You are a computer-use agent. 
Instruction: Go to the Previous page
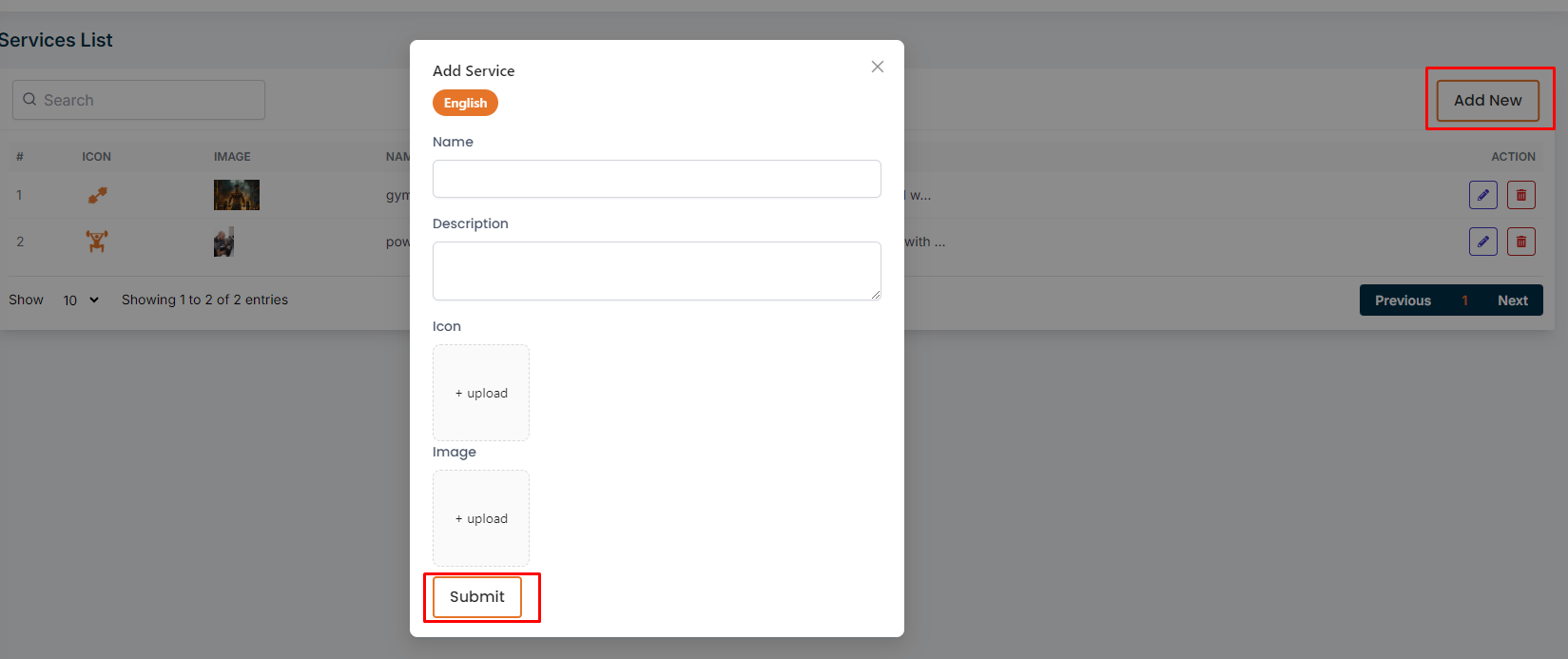click(1403, 300)
